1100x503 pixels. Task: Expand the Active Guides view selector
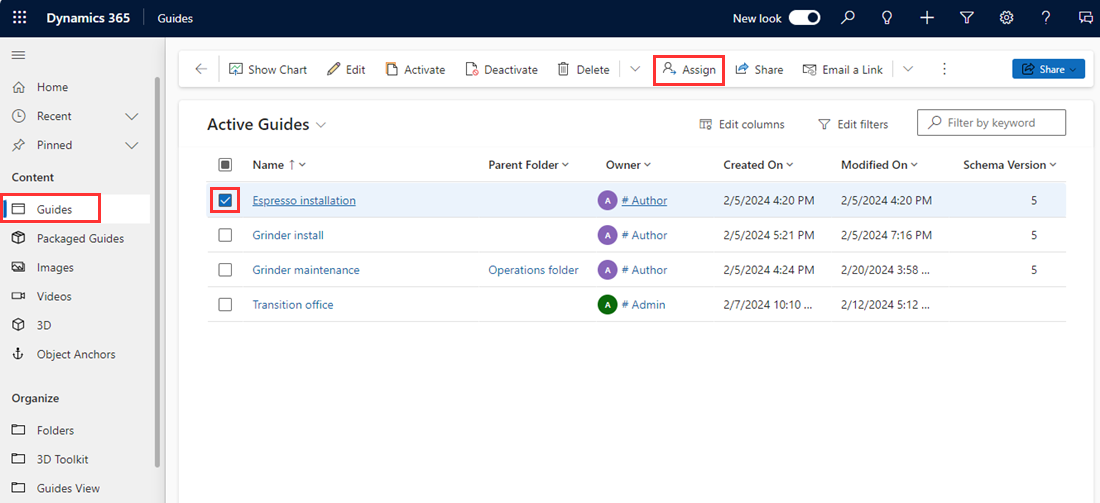[321, 125]
